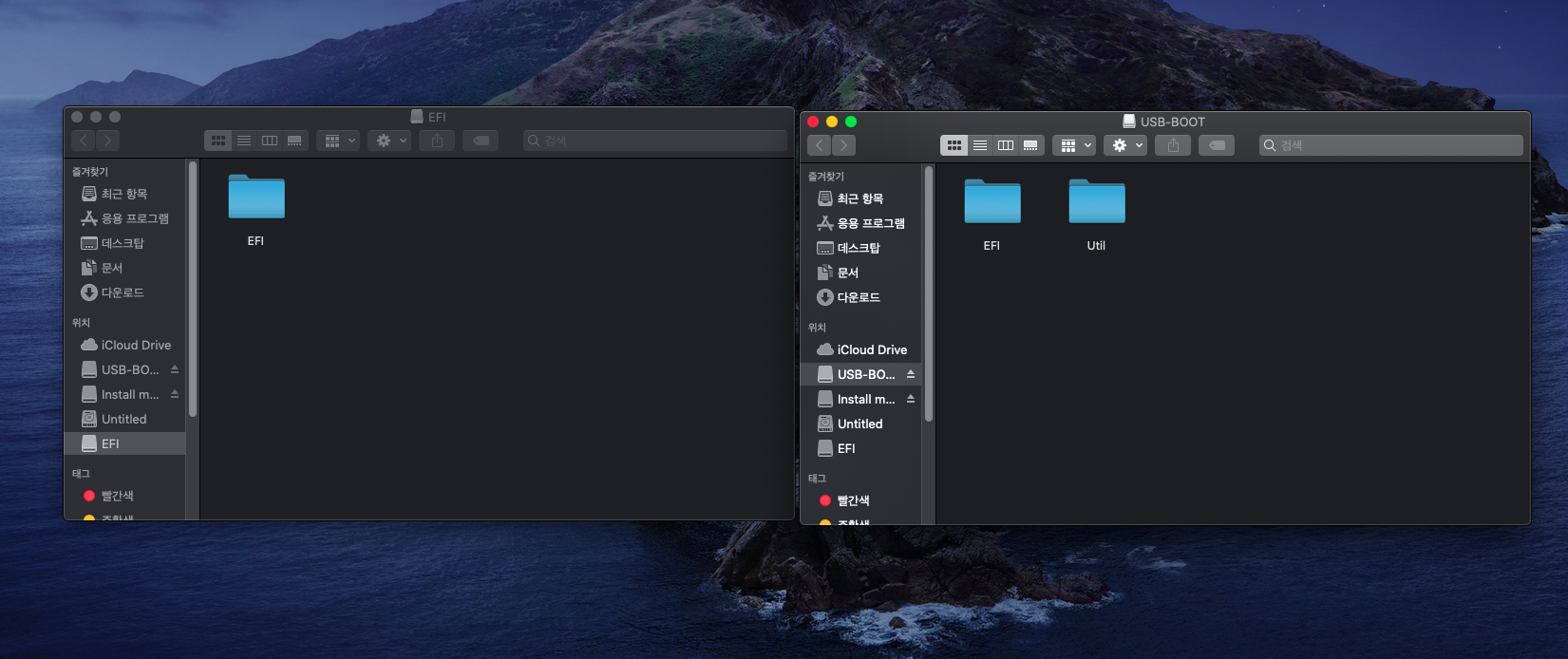This screenshot has width=1568, height=659.
Task: Click the search field in USB-BOOT window
Action: tap(1391, 145)
